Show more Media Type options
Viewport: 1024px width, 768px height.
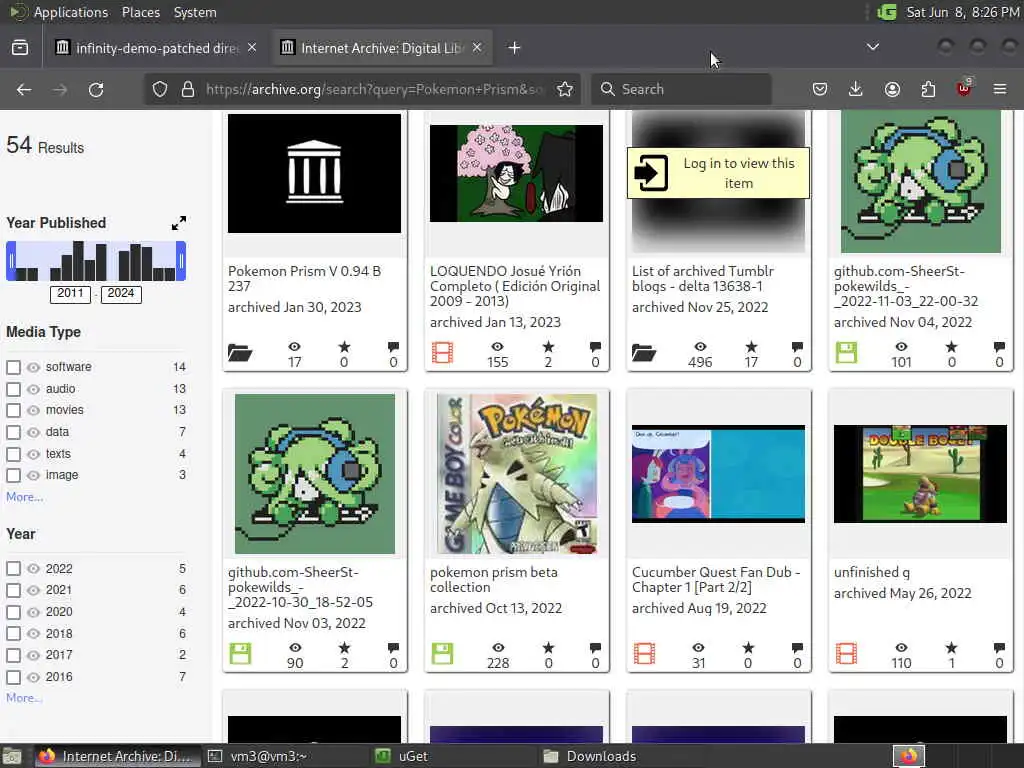point(24,497)
